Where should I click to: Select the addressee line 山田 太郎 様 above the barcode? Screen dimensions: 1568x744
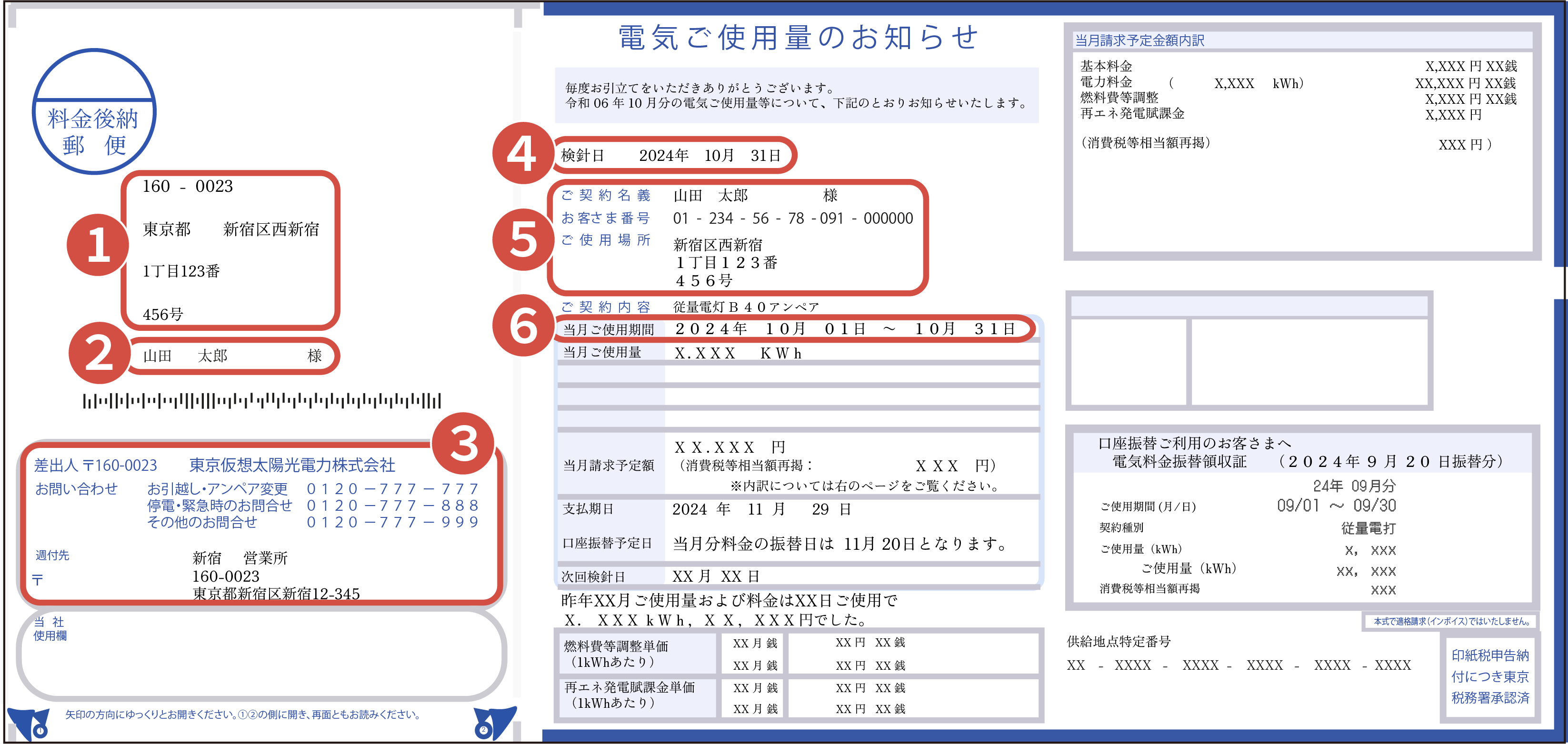point(232,356)
